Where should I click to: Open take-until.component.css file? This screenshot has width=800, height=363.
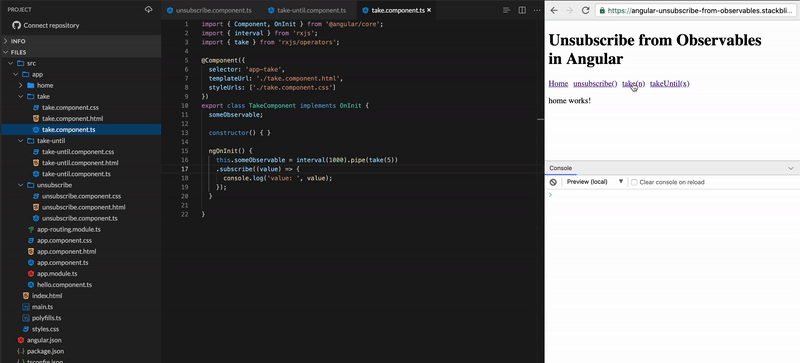pos(78,152)
